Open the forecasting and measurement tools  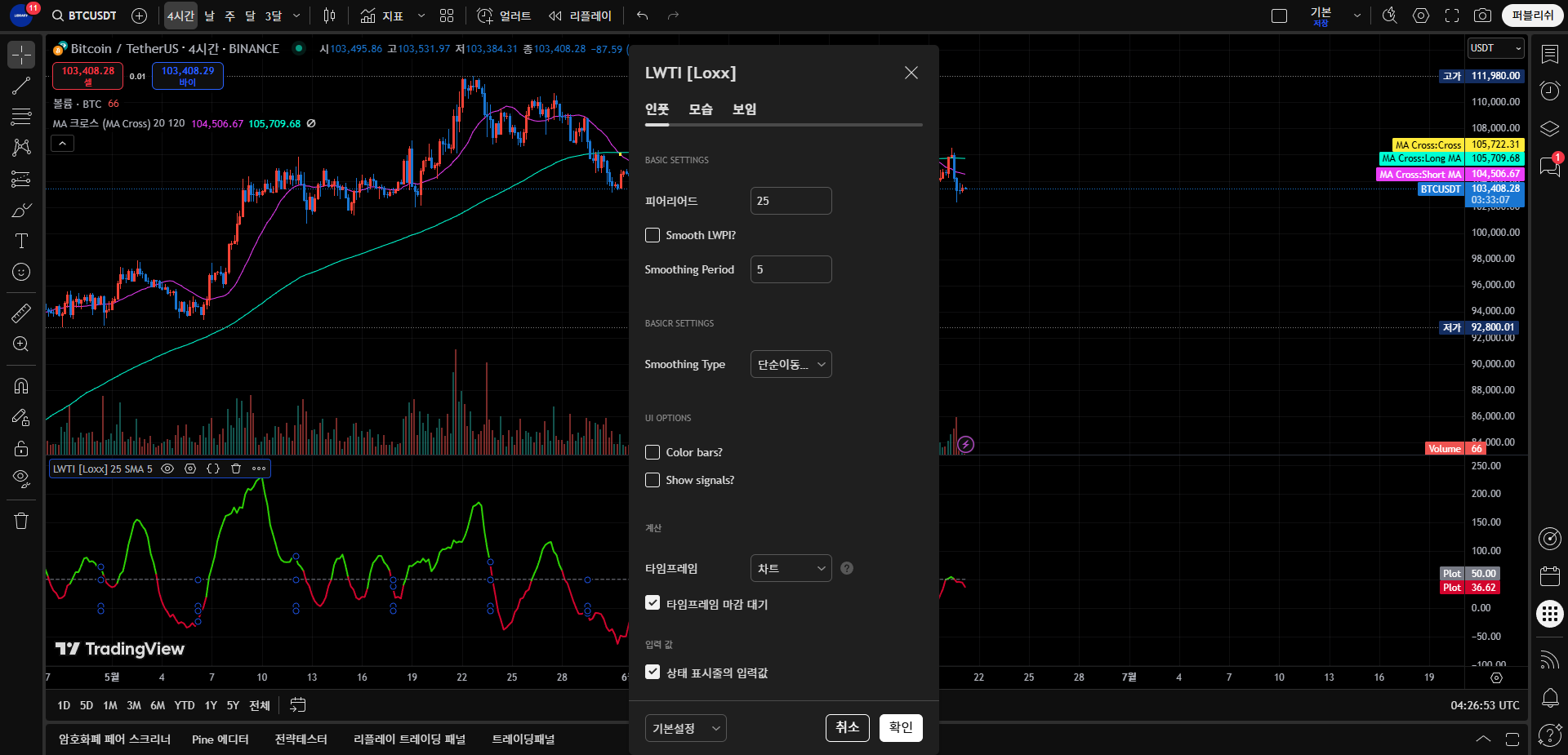coord(21,179)
